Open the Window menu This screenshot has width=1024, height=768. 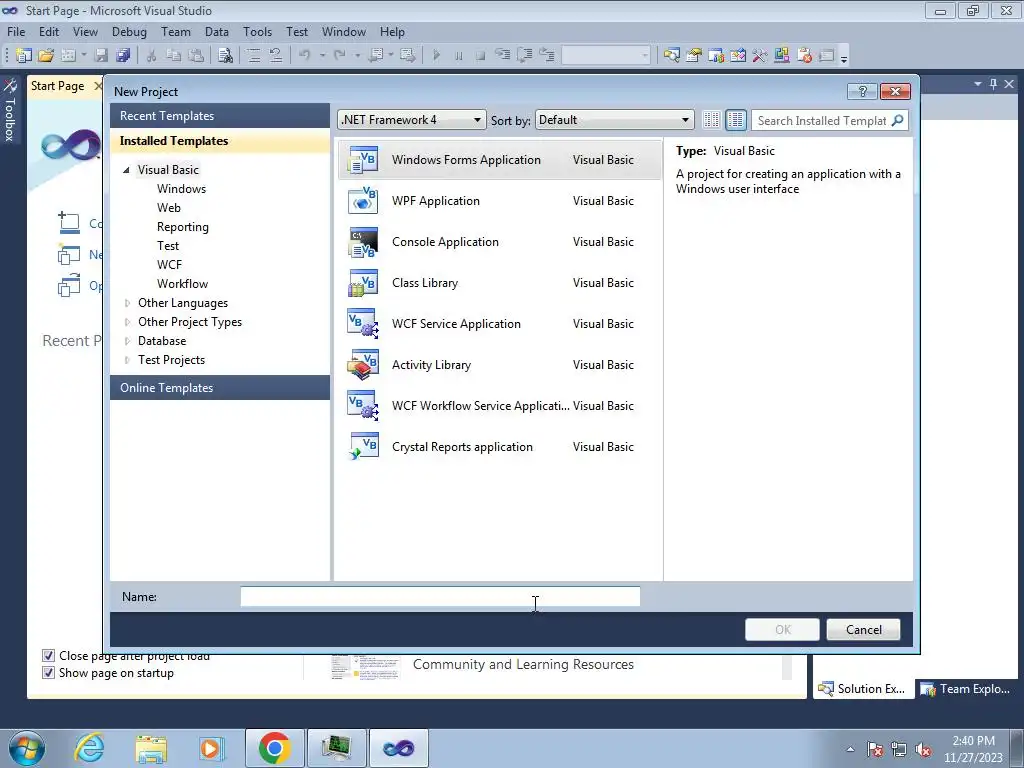pos(344,31)
